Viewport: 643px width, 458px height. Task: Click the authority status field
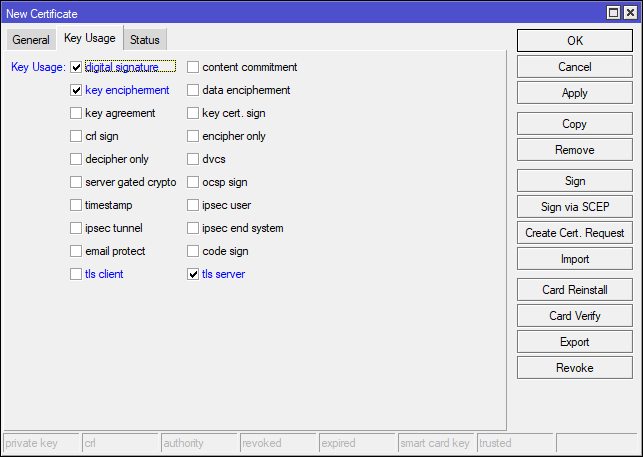click(199, 443)
